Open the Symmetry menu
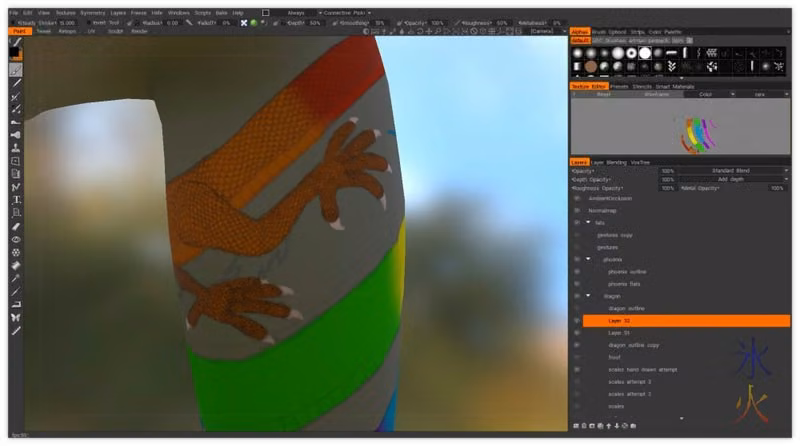Viewport: 800px width, 446px height. 92,13
